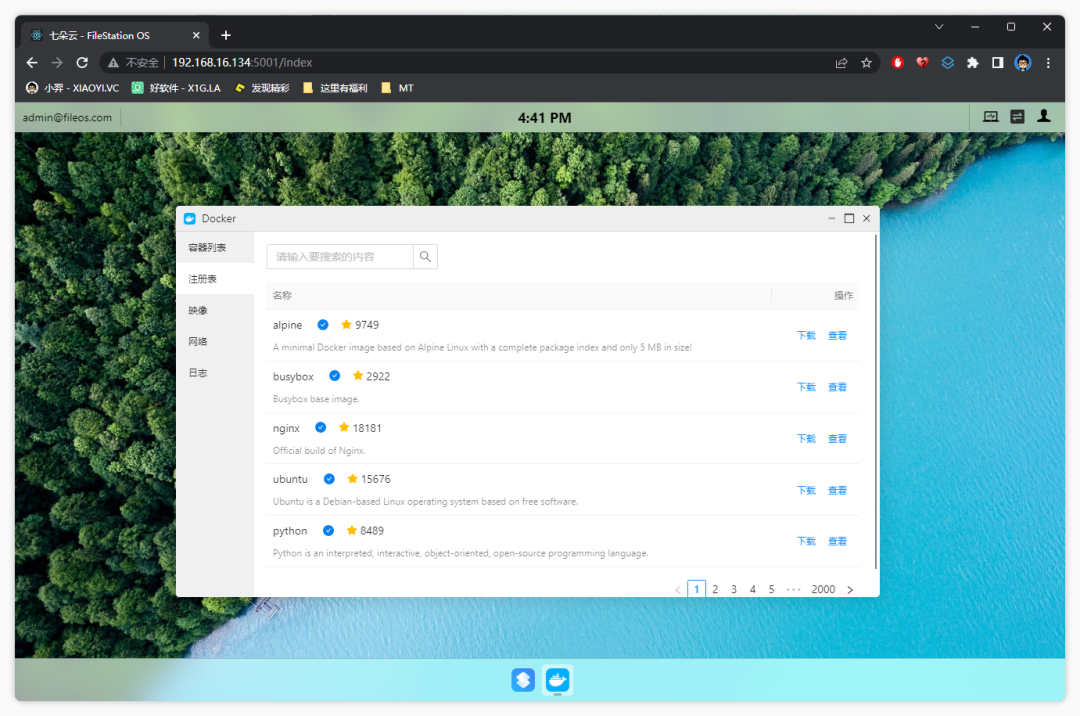Image resolution: width=1080 pixels, height=716 pixels.
Task: Open the 容器列表 section
Action: [x=215, y=247]
